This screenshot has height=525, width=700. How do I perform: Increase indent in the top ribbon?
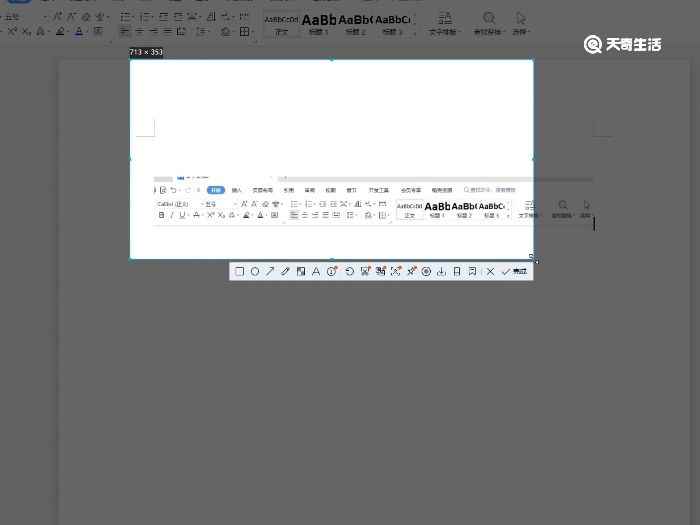[178, 17]
